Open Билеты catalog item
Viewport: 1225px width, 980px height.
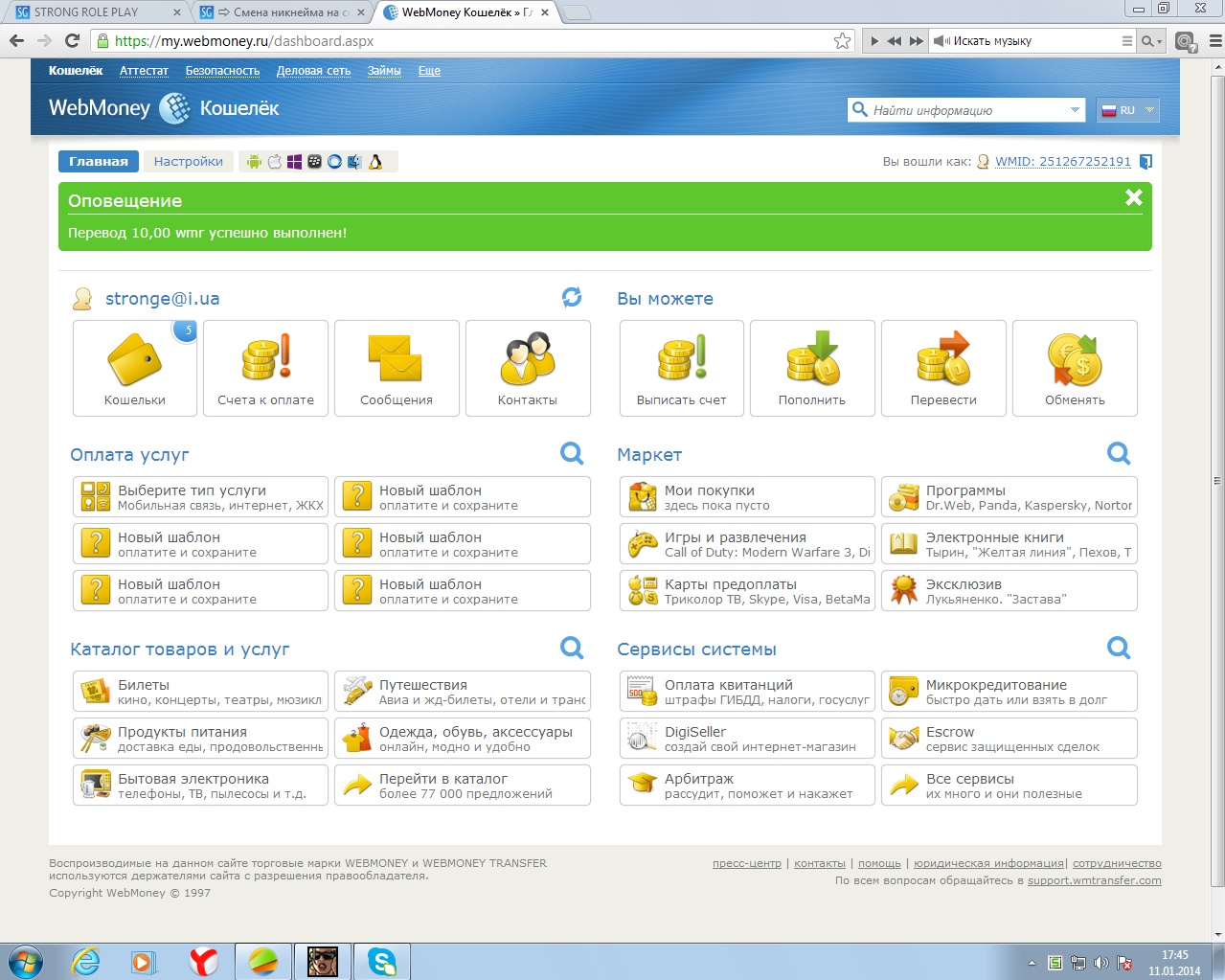click(x=200, y=692)
